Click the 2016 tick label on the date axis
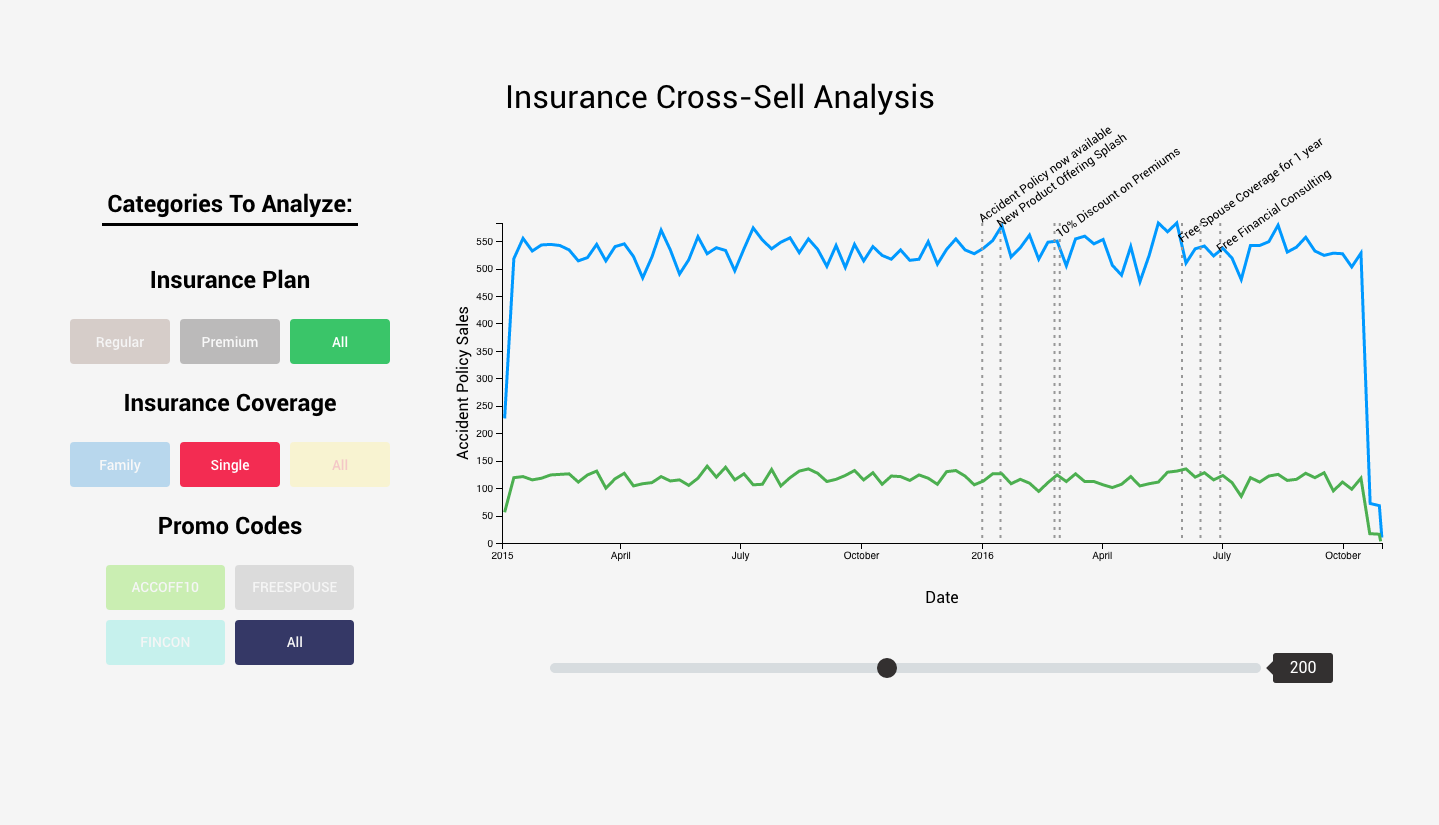This screenshot has height=825, width=1439. (982, 556)
